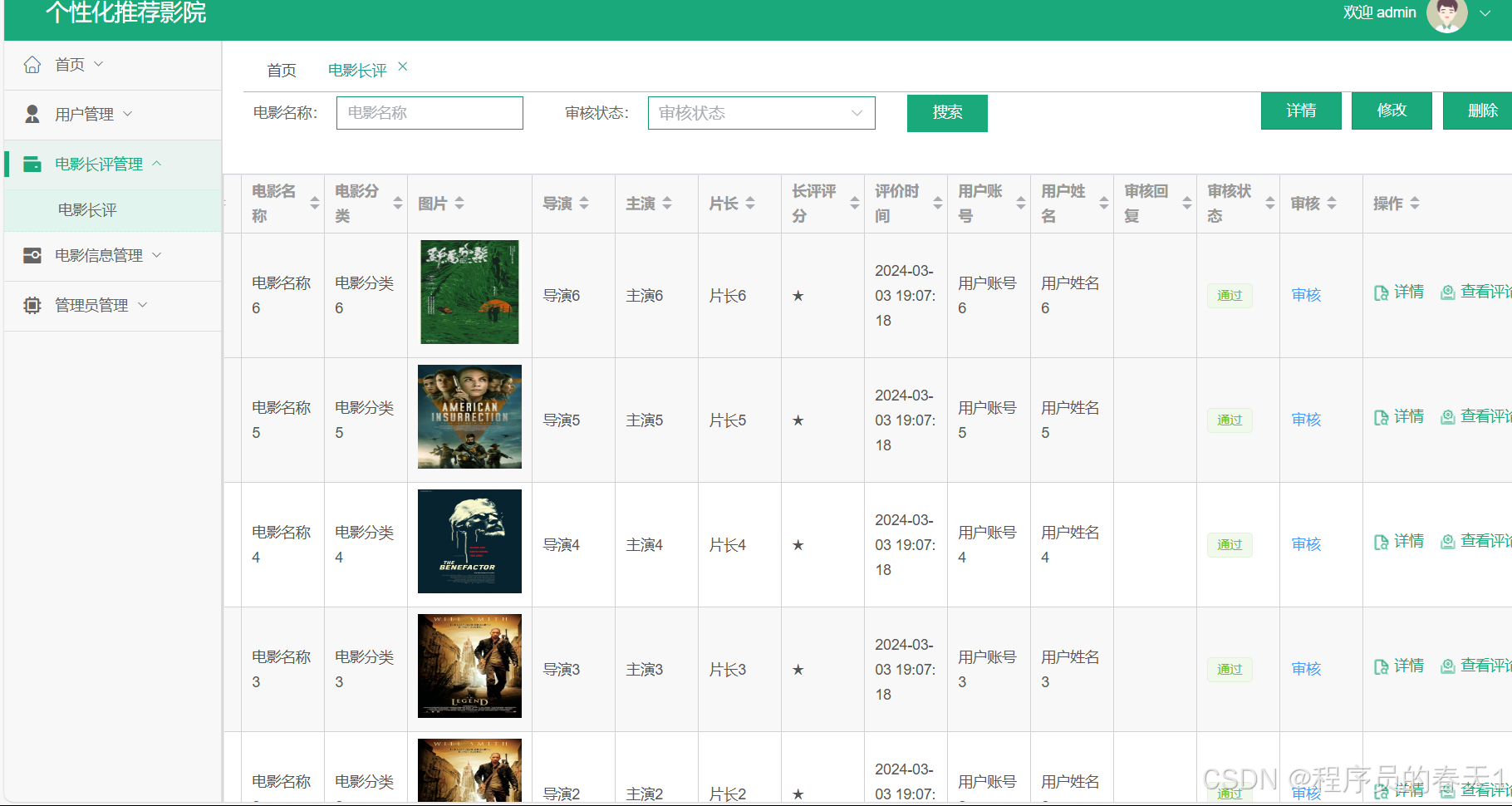Click 通过 status tag for 电影名称6
Screen dimensions: 1512x806
tap(1230, 296)
